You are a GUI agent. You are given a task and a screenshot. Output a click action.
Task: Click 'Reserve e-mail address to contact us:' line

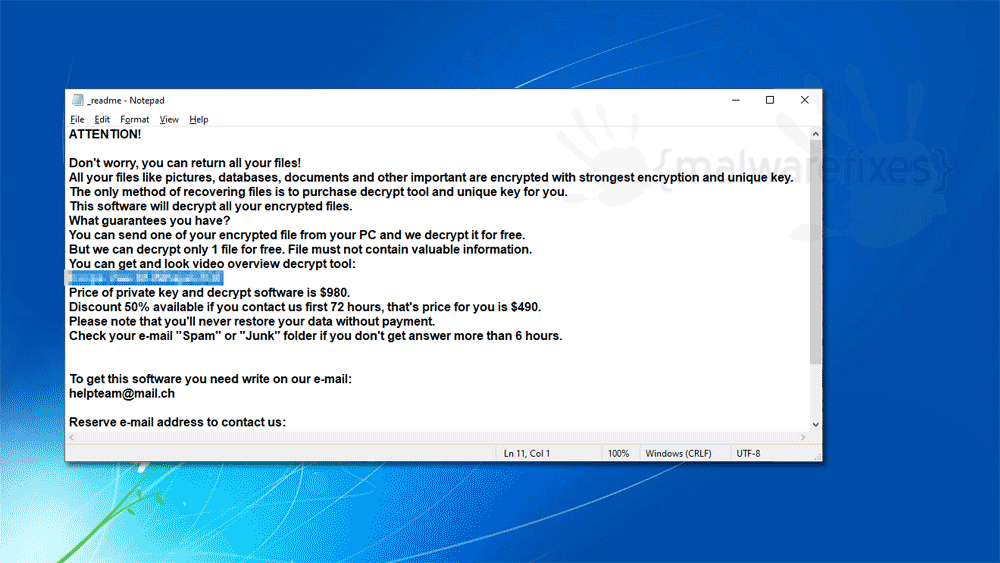(177, 422)
